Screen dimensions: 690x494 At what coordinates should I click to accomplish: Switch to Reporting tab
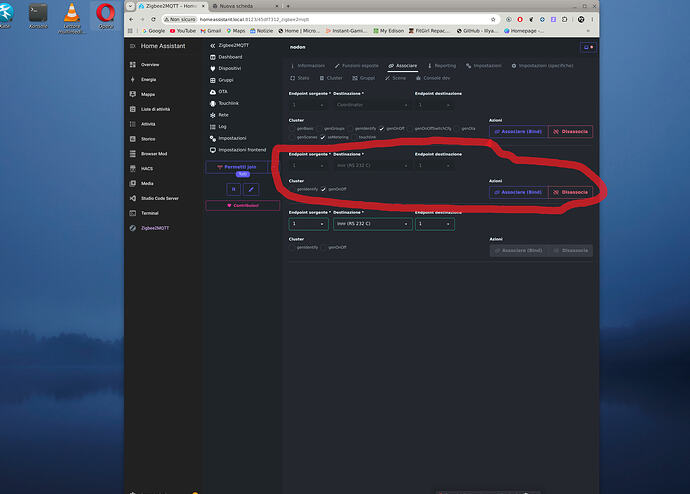[442, 66]
